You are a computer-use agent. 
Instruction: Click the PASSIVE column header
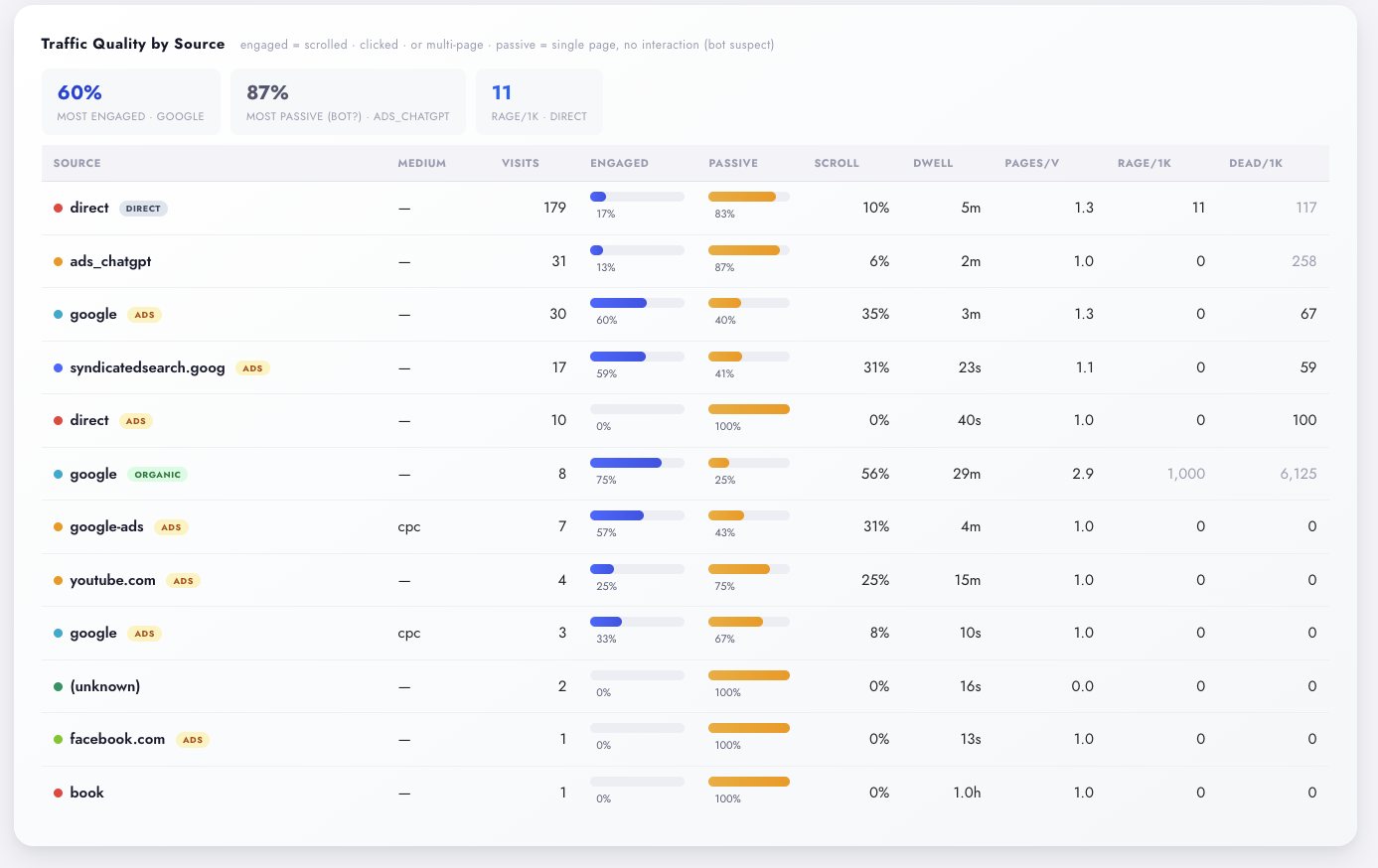[x=733, y=163]
